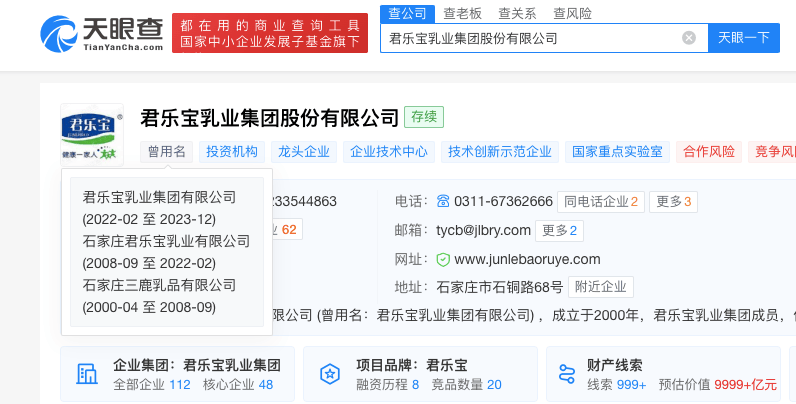Click the date range (2000-04 至 2008-09)

pyautogui.click(x=149, y=307)
